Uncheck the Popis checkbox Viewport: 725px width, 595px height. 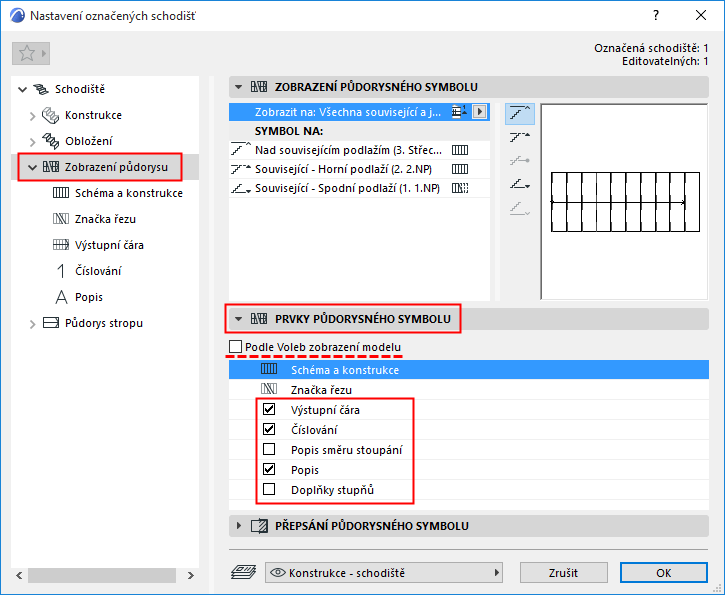269,469
